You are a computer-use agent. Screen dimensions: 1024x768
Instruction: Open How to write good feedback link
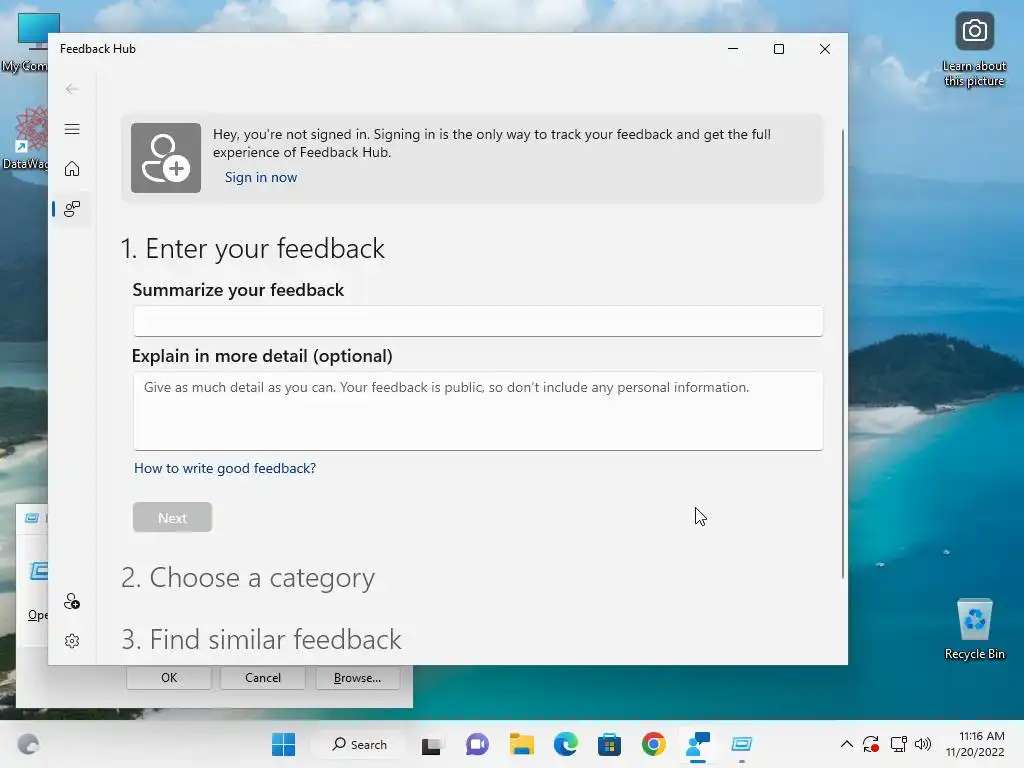[x=225, y=468]
